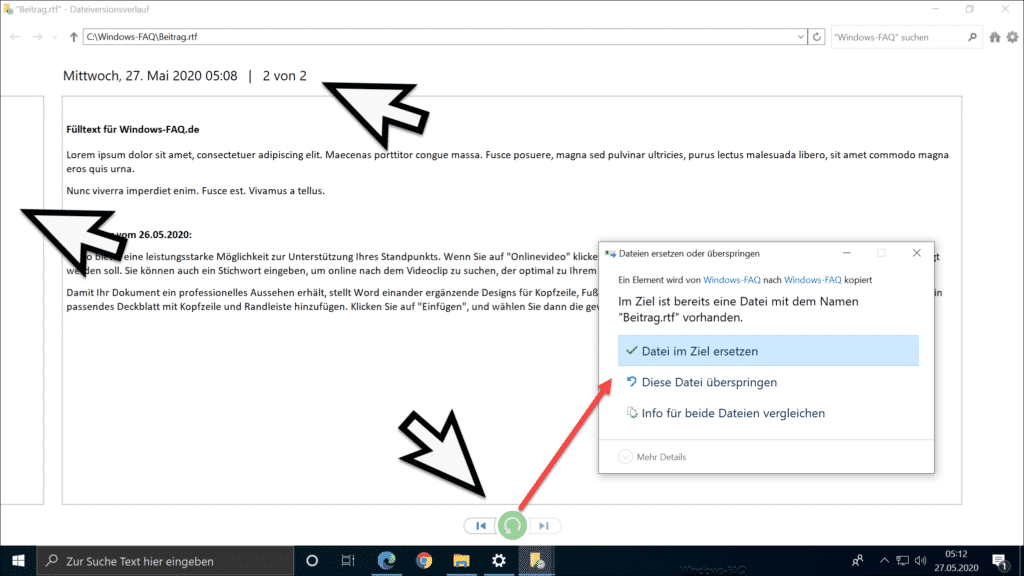Screen dimensions: 1024x576
Task: Go to next file version
Action: pos(544,526)
